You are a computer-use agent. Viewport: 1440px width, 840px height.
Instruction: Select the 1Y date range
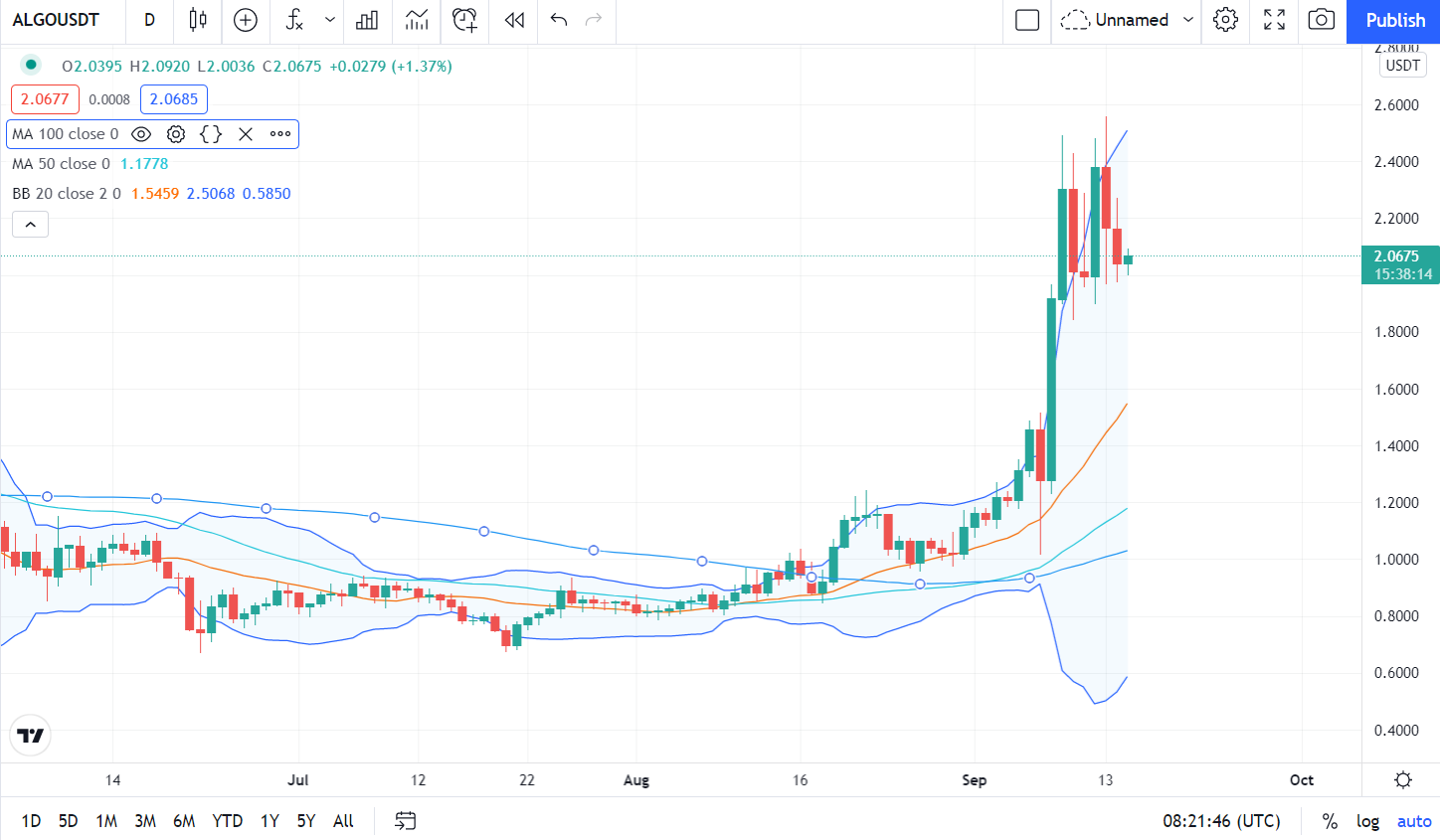click(x=270, y=821)
